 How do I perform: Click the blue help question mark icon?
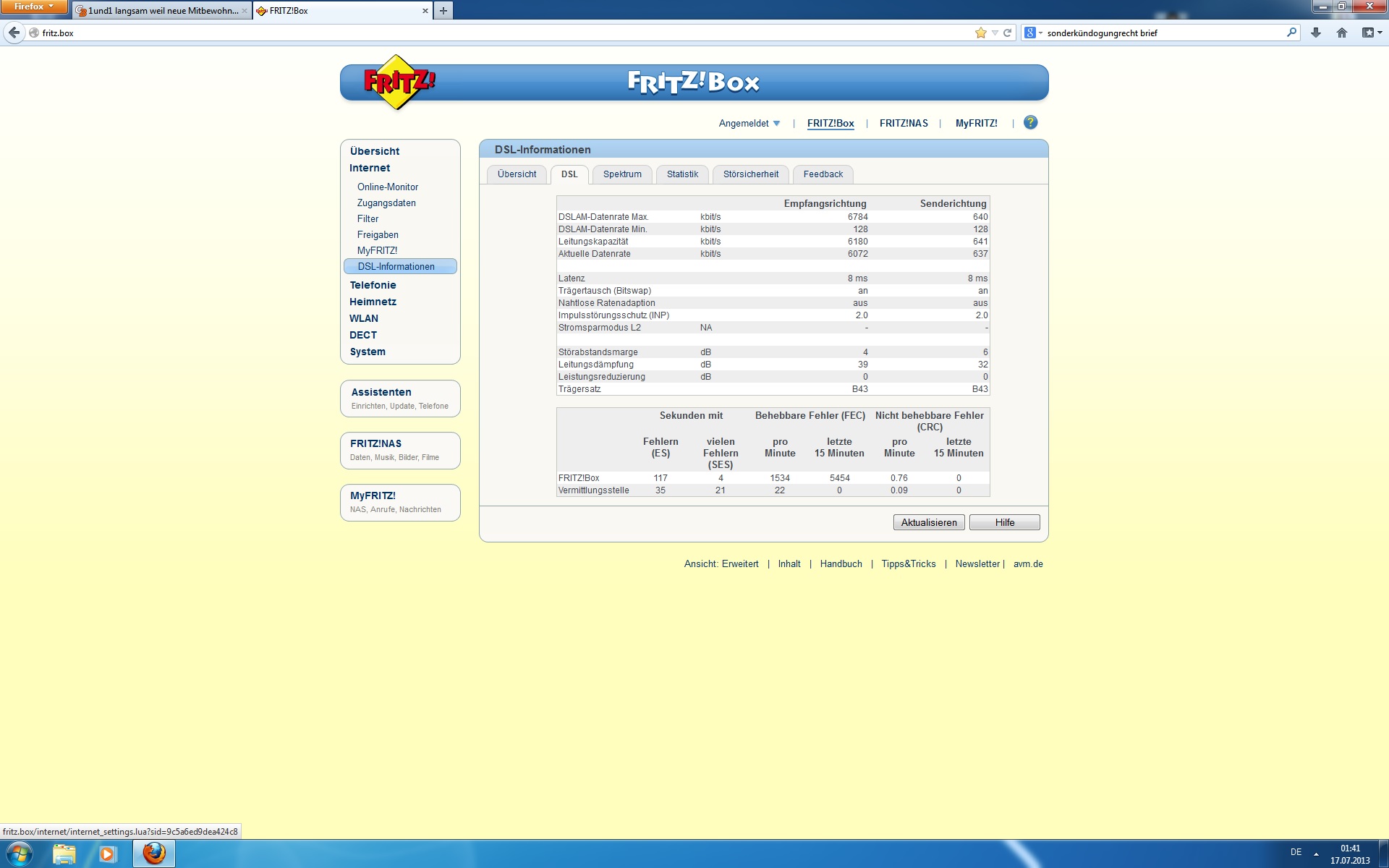[1030, 123]
